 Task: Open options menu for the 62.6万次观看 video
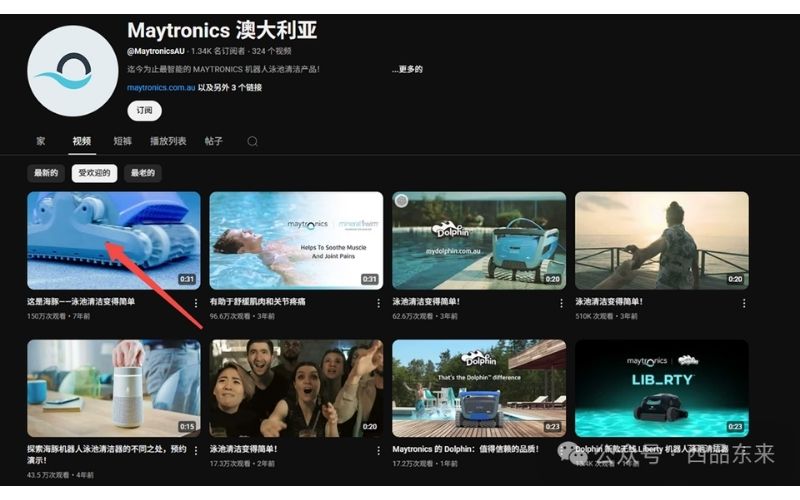tap(561, 303)
